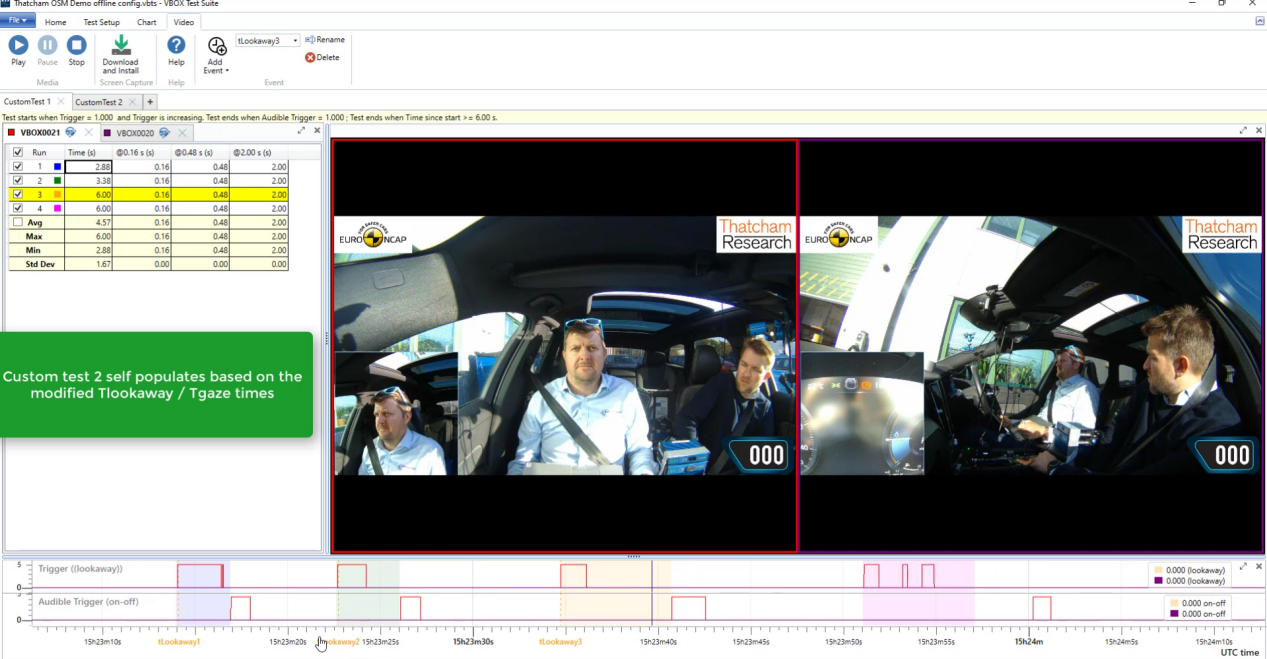
Task: Toggle the run 3 checkbox
Action: [x=18, y=195]
